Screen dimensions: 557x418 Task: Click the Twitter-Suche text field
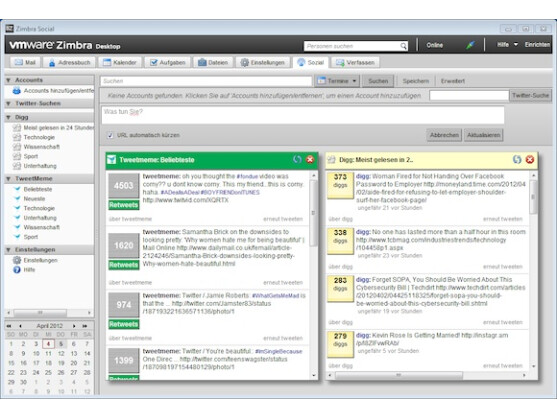(469, 96)
